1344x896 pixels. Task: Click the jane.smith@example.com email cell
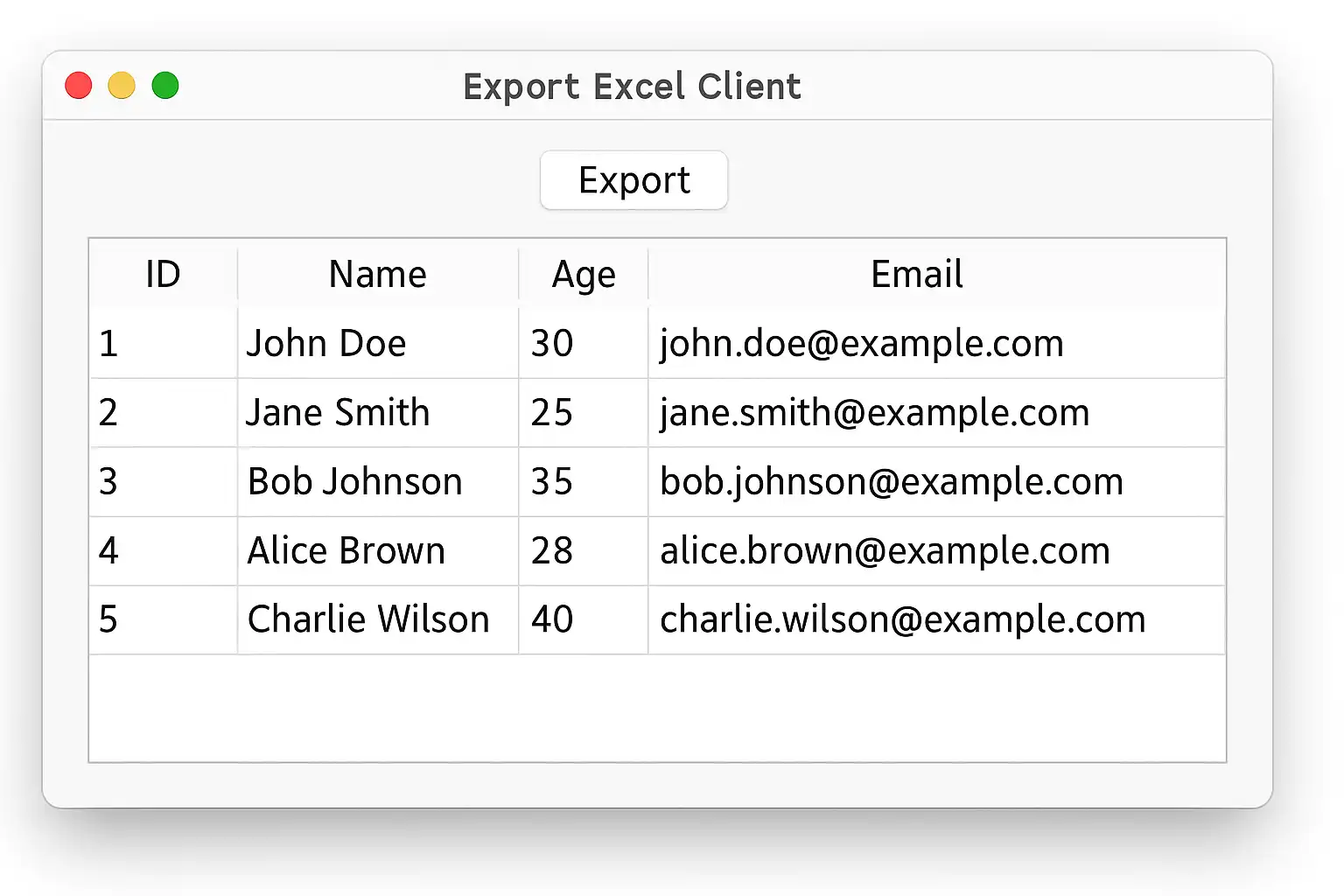[x=874, y=413]
